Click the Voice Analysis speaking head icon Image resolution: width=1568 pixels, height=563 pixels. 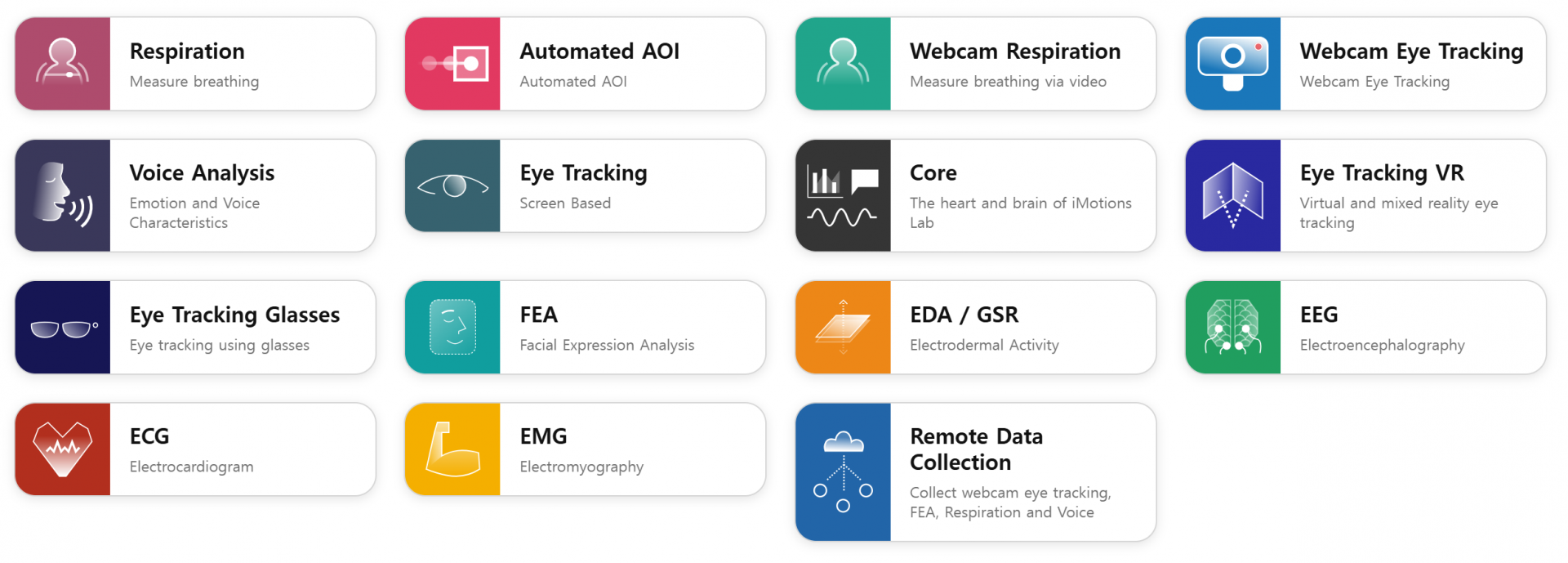point(63,195)
